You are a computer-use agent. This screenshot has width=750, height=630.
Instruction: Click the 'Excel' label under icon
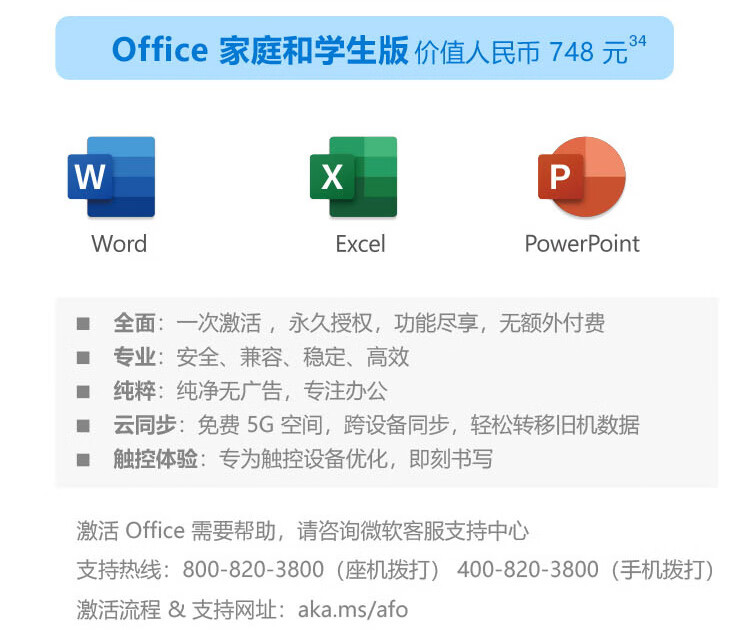[360, 244]
